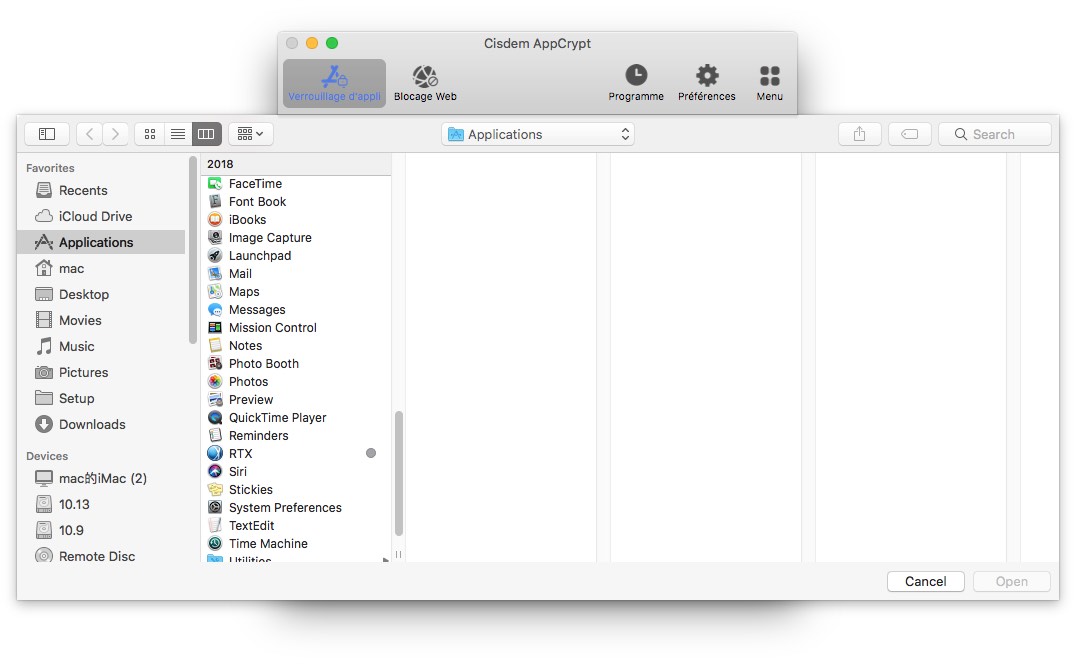Viewport: 1076px width, 664px height.
Task: Open the Blocage Web tab icon
Action: click(x=425, y=77)
